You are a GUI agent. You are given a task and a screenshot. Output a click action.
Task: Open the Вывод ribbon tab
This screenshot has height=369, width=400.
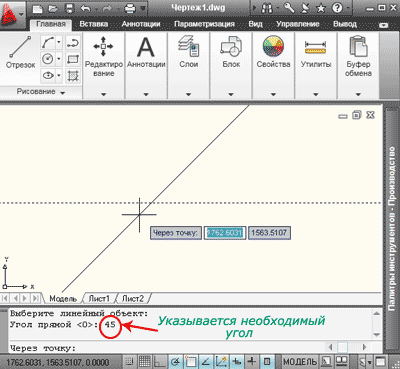(345, 24)
